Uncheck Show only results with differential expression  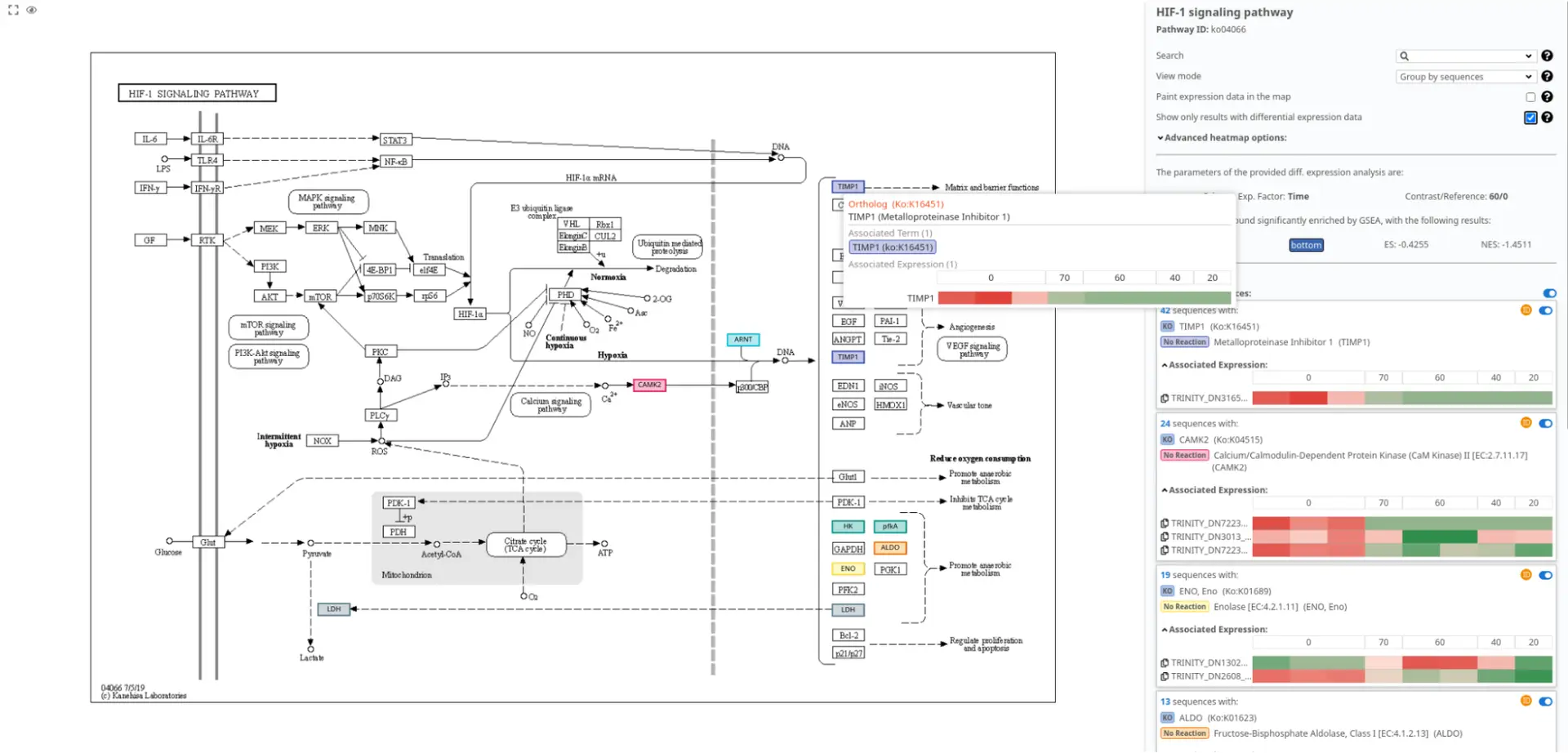point(1530,118)
